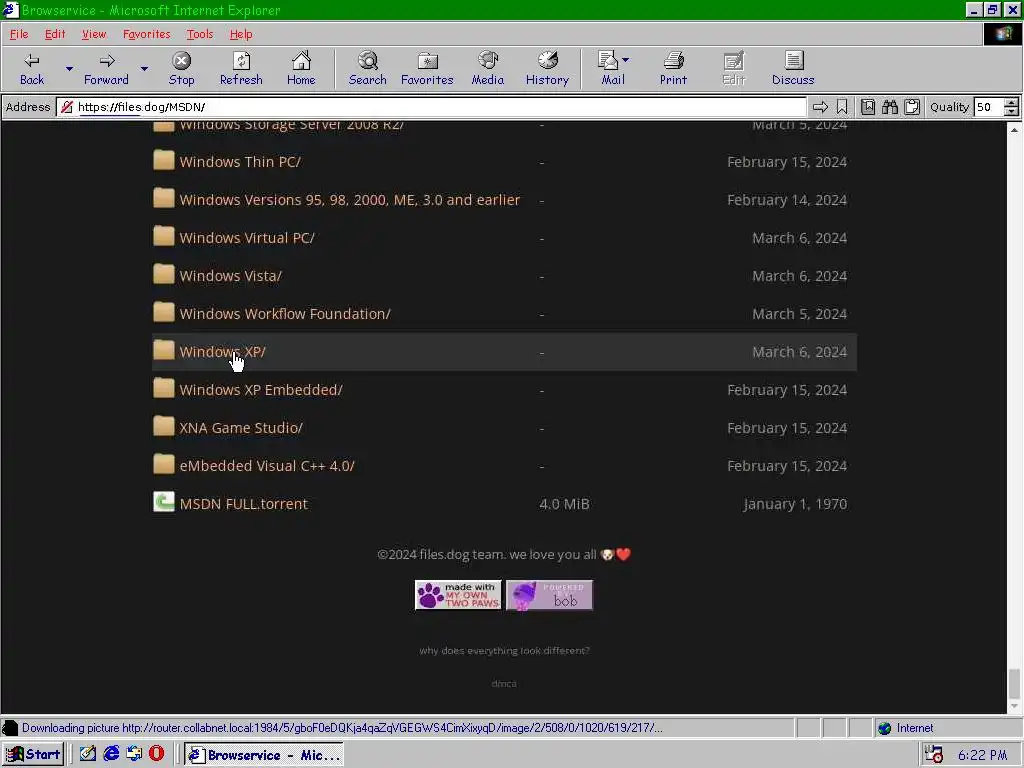The height and width of the screenshot is (768, 1024).
Task: Click the Forward toolbar button
Action: pos(106,69)
